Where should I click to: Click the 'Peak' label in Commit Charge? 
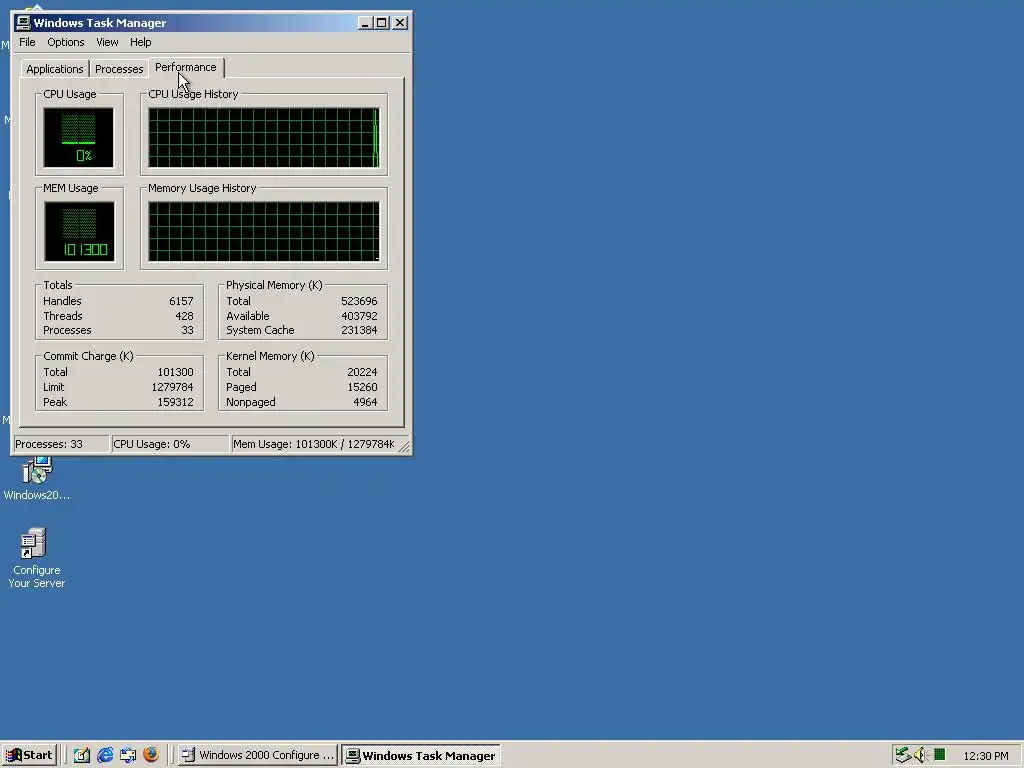pyautogui.click(x=55, y=402)
